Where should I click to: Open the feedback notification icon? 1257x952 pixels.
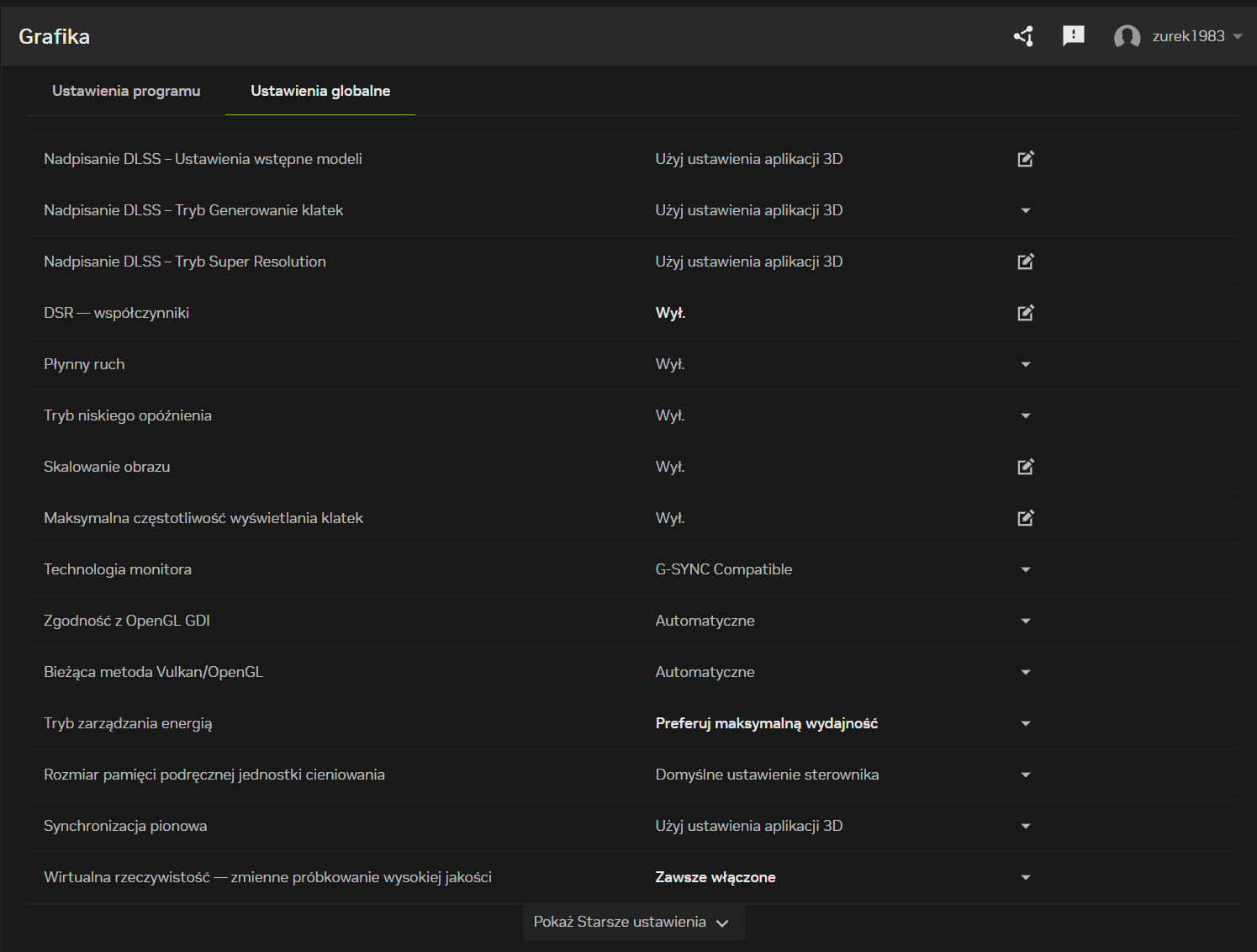[1074, 36]
